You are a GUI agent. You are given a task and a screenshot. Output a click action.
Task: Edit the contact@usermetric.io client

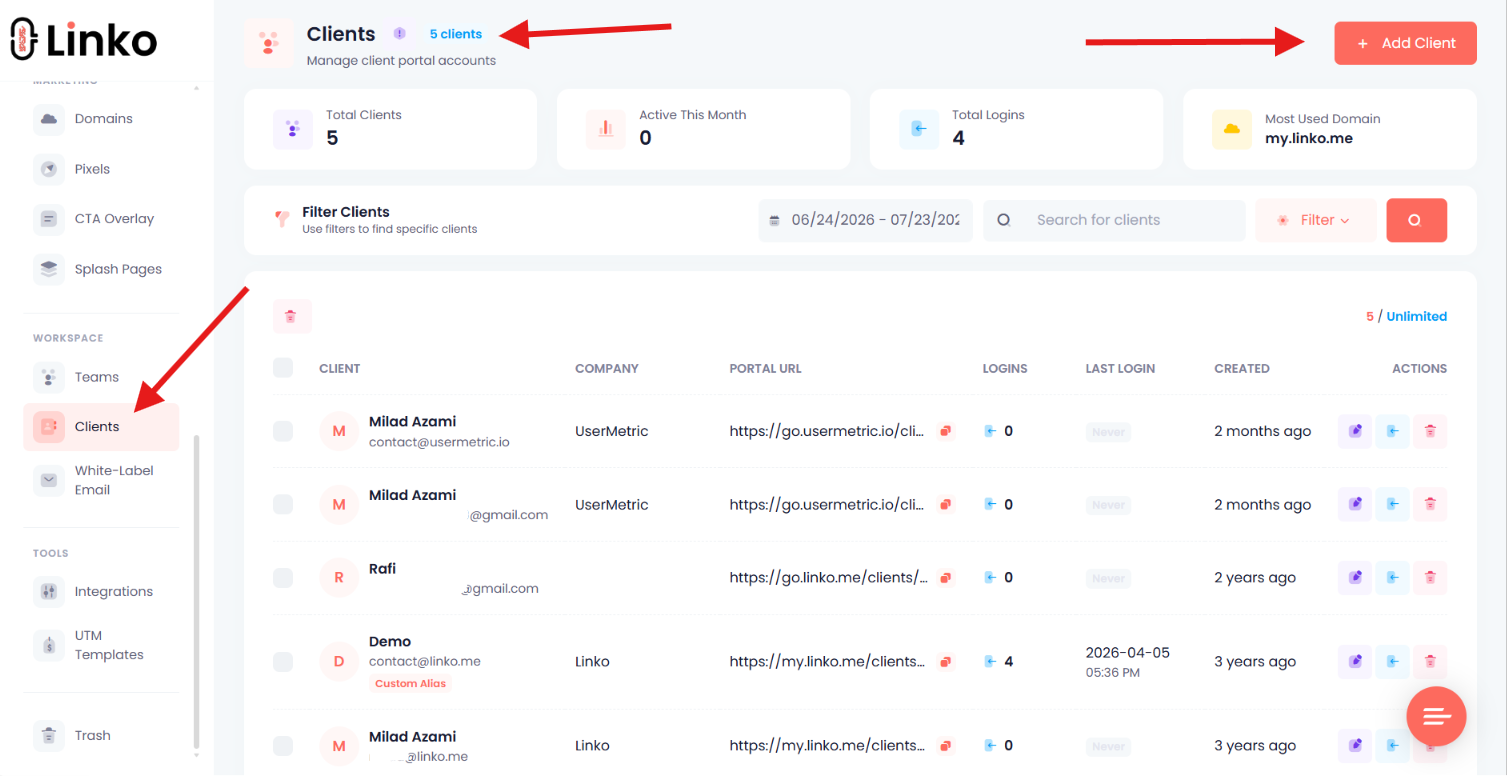(1355, 431)
